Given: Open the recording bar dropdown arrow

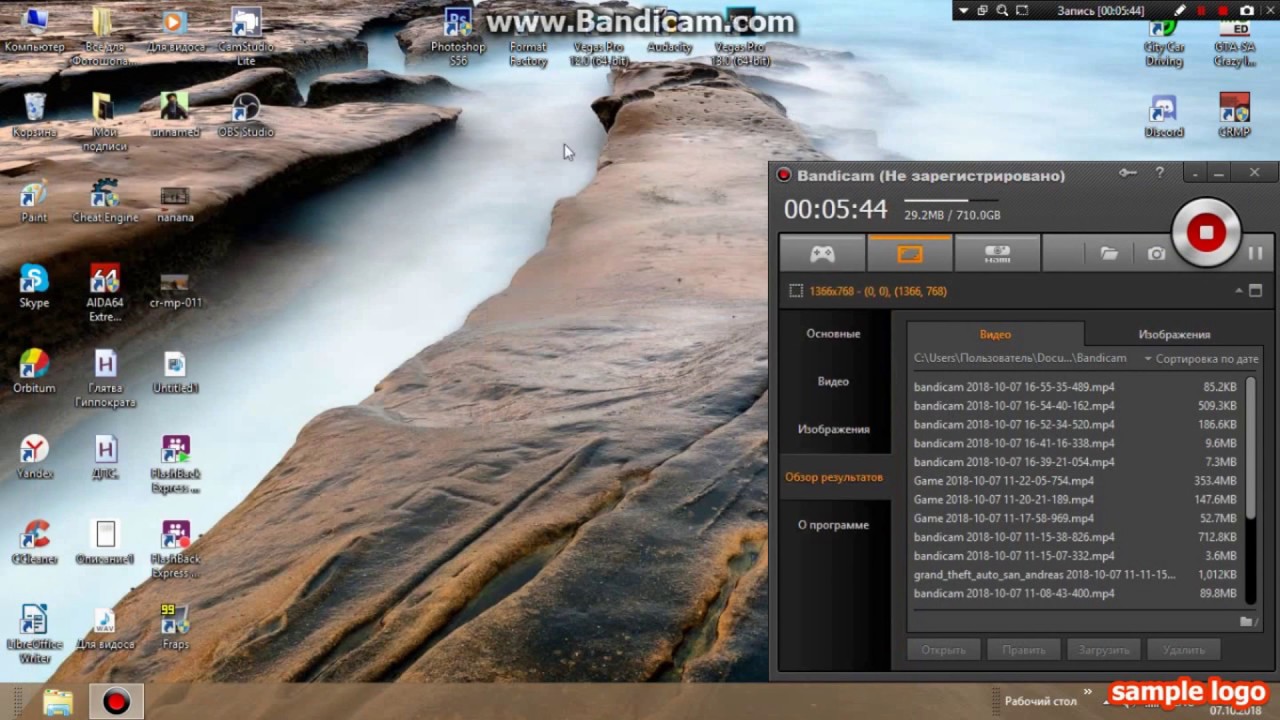Looking at the screenshot, I should point(964,11).
